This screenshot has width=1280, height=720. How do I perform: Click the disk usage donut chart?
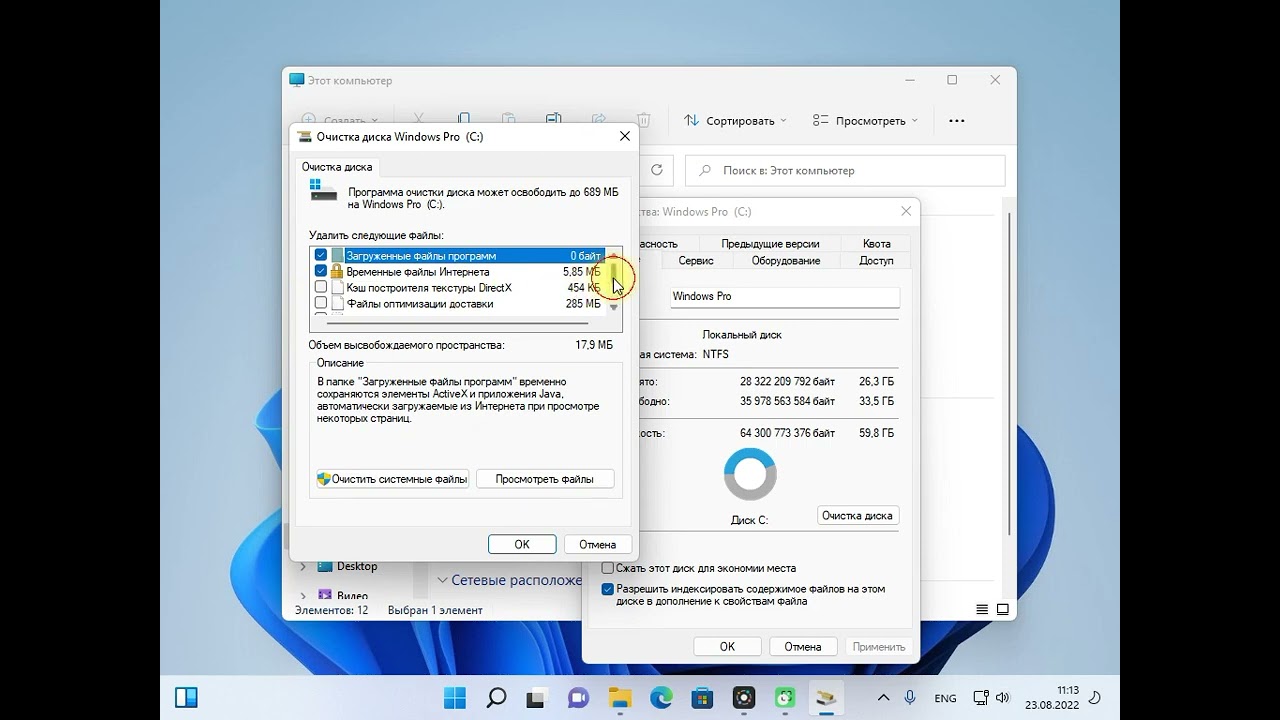[x=750, y=474]
